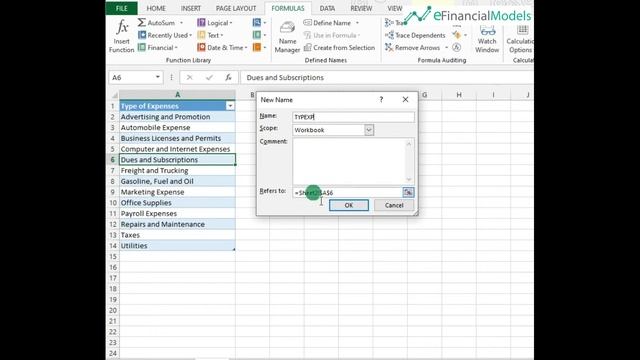This screenshot has width=640, height=360.
Task: Open the FILE tab
Action: tap(121, 8)
